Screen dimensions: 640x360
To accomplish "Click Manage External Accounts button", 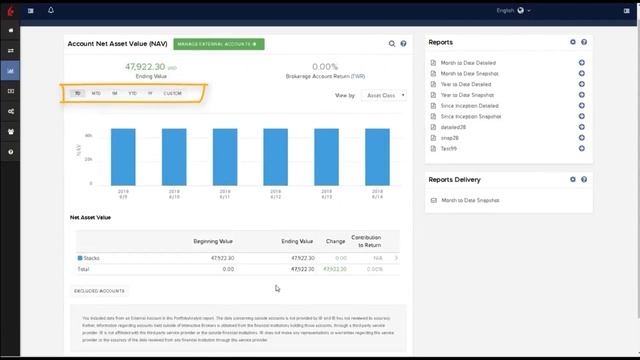I will 219,44.
